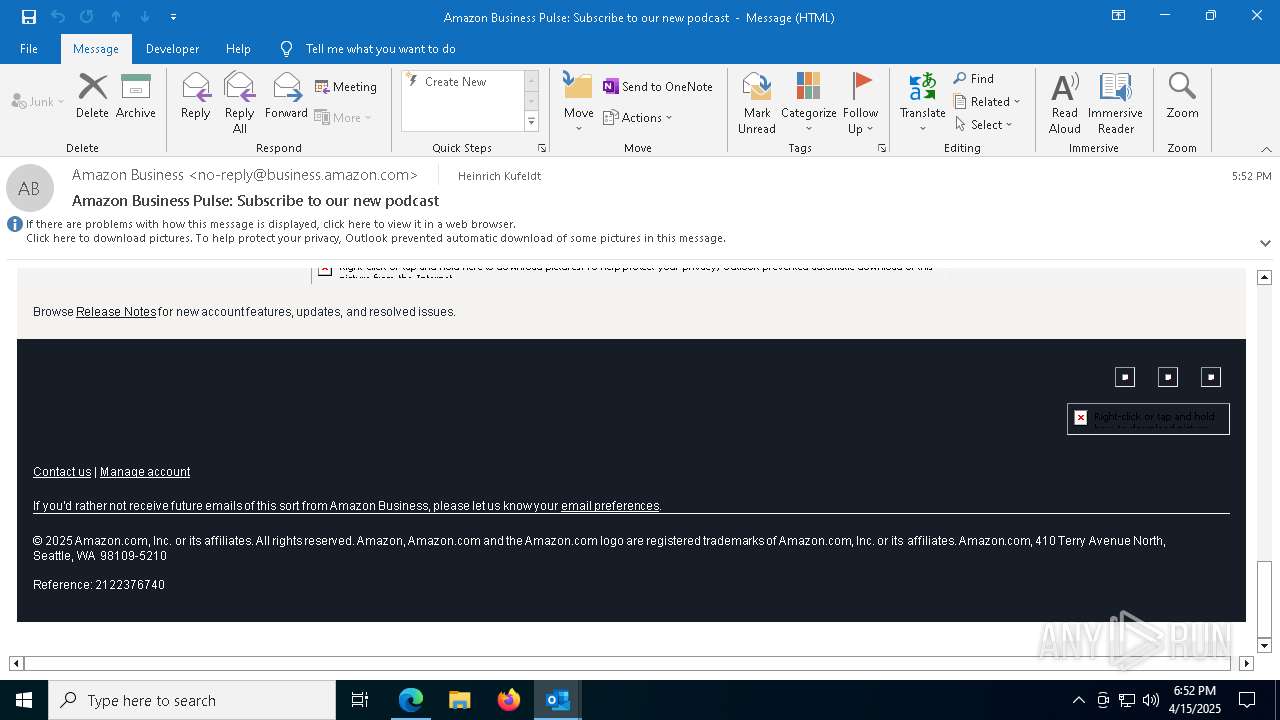This screenshot has width=1280, height=720.
Task: Open Ribbon Display Options
Action: click(x=1118, y=16)
